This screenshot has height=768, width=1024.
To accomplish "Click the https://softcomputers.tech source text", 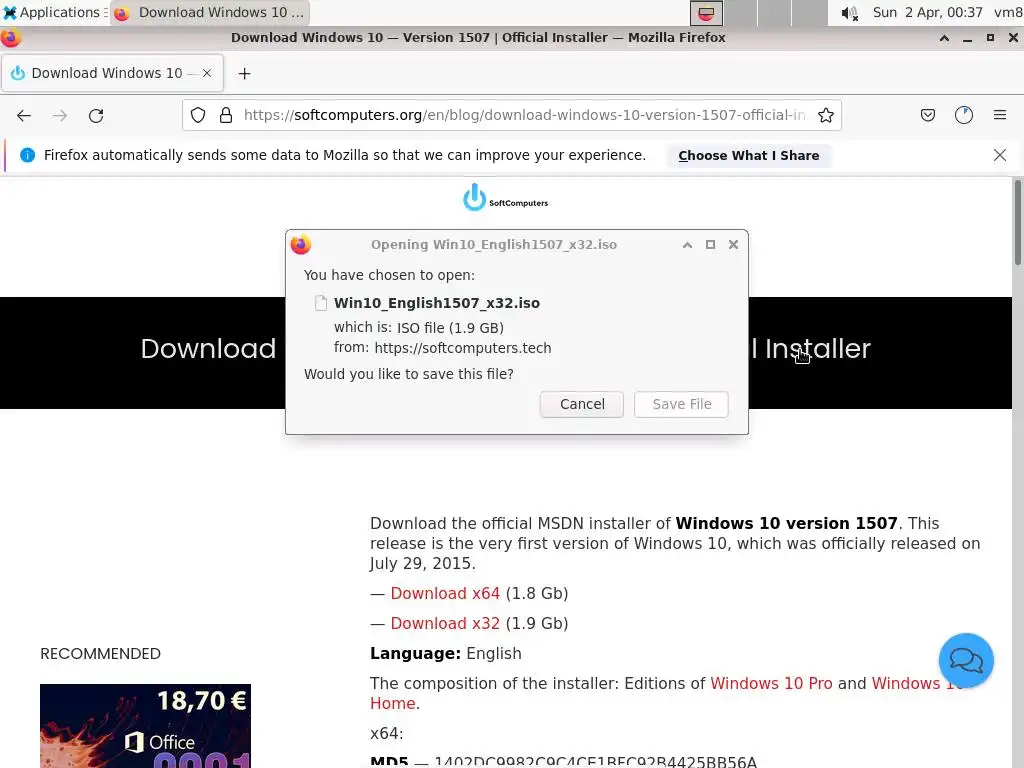I will (462, 348).
